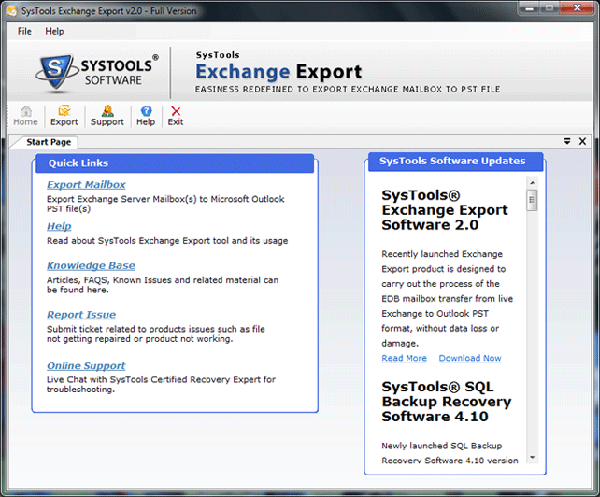Click the updates panel scroll up arrow
The height and width of the screenshot is (497, 600).
[x=532, y=183]
